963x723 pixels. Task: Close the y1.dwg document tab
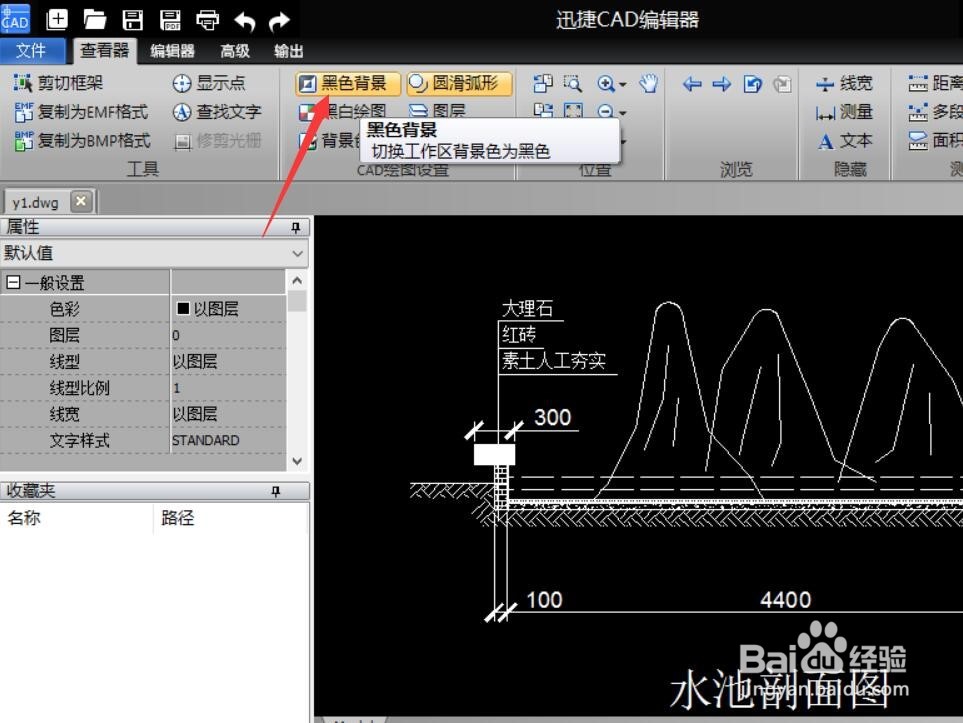(81, 200)
